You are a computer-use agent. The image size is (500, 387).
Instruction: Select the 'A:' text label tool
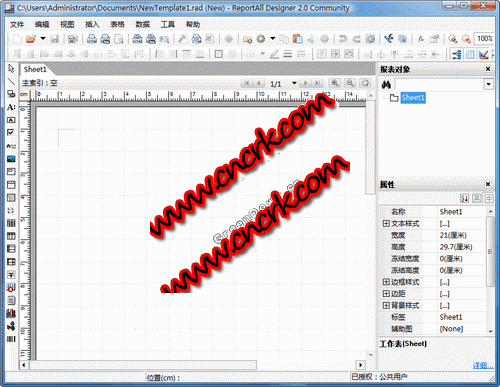tap(11, 107)
